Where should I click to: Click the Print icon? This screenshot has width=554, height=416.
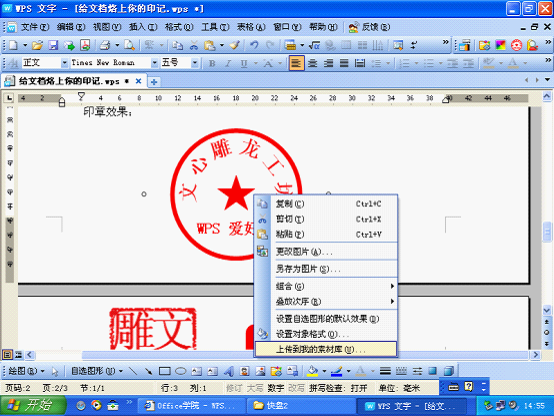[105, 45]
